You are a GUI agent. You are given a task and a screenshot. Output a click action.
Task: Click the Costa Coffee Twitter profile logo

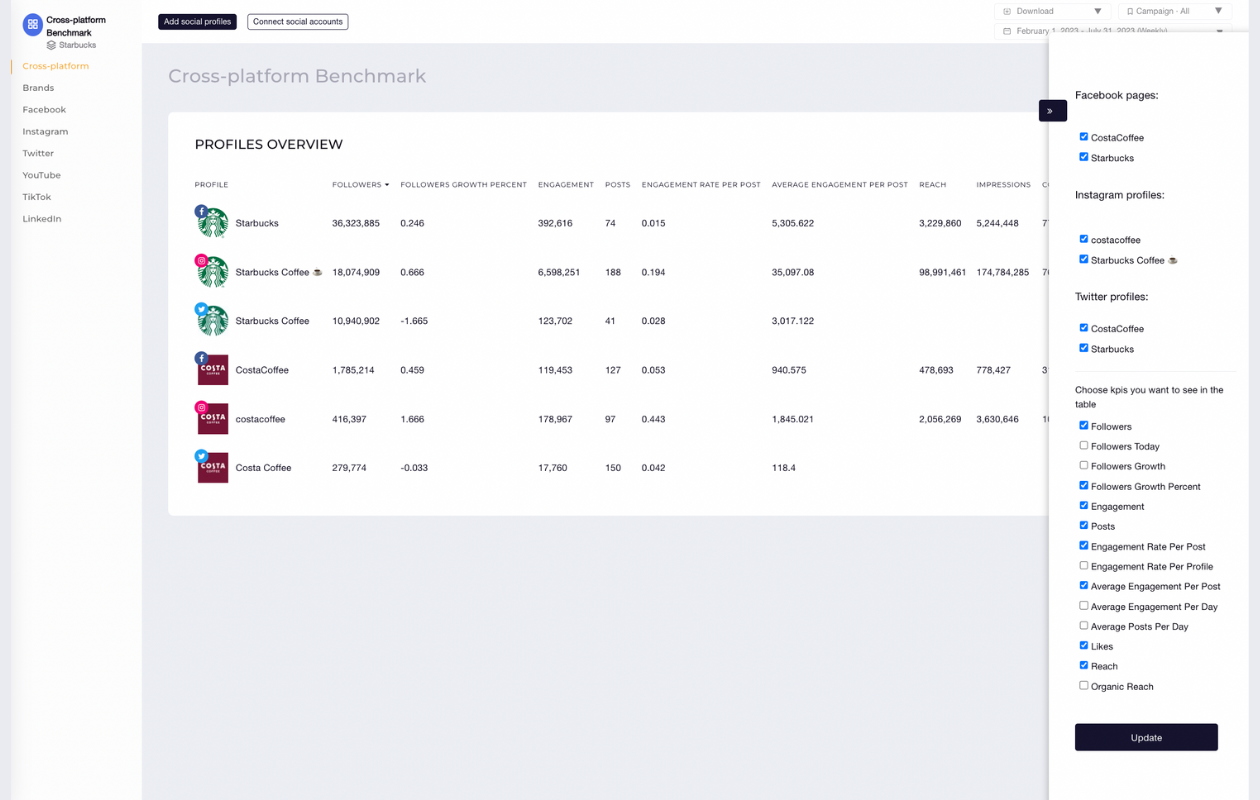[x=213, y=468]
